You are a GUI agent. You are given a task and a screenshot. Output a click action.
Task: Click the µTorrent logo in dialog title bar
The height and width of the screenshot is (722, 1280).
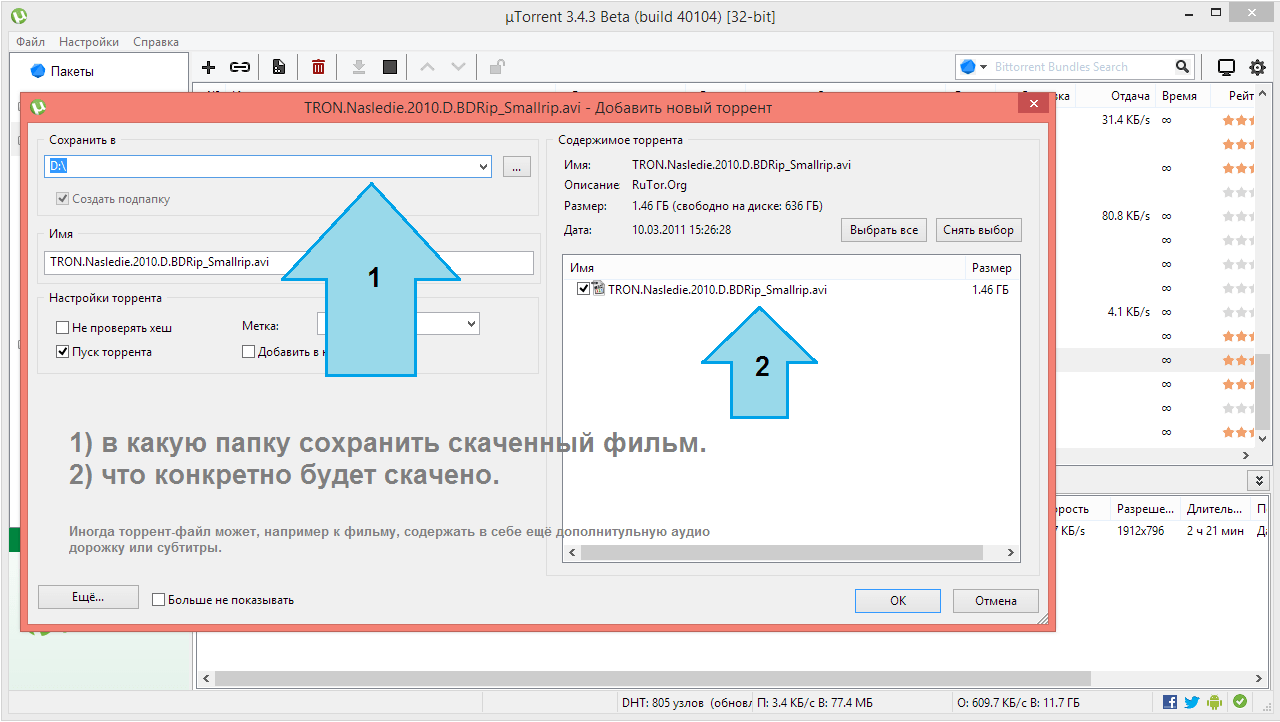coord(38,107)
